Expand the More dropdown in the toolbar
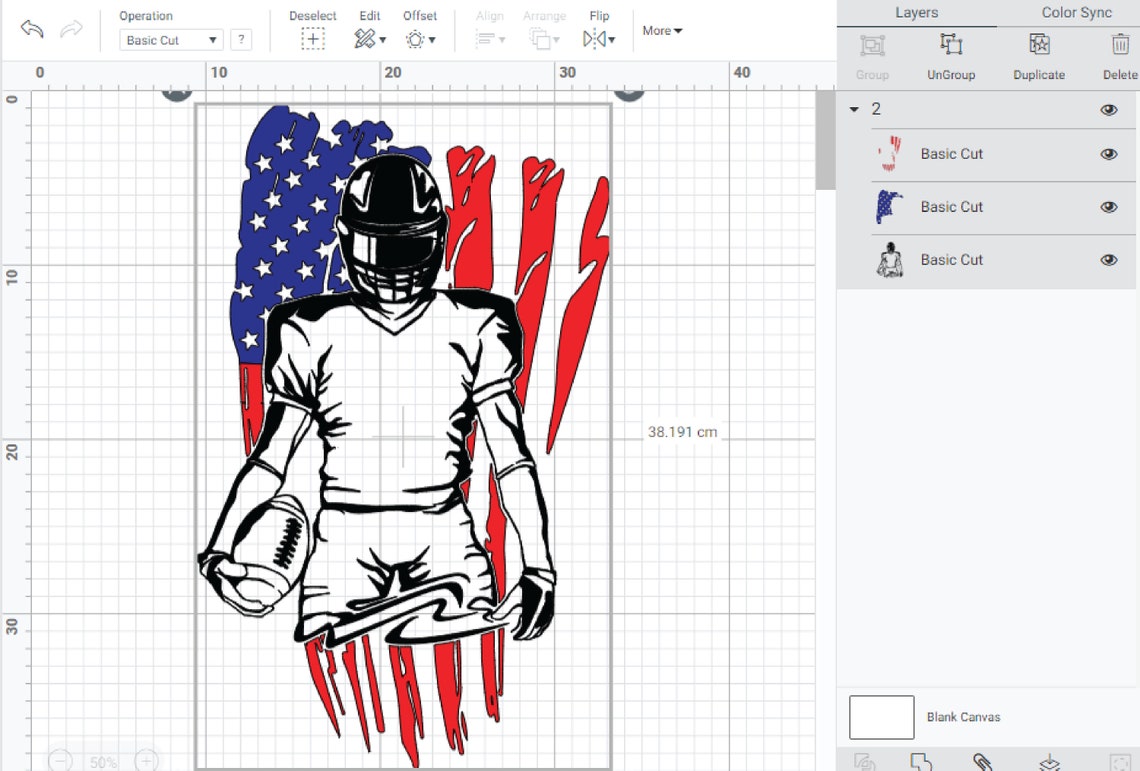1140x771 pixels. [x=661, y=31]
